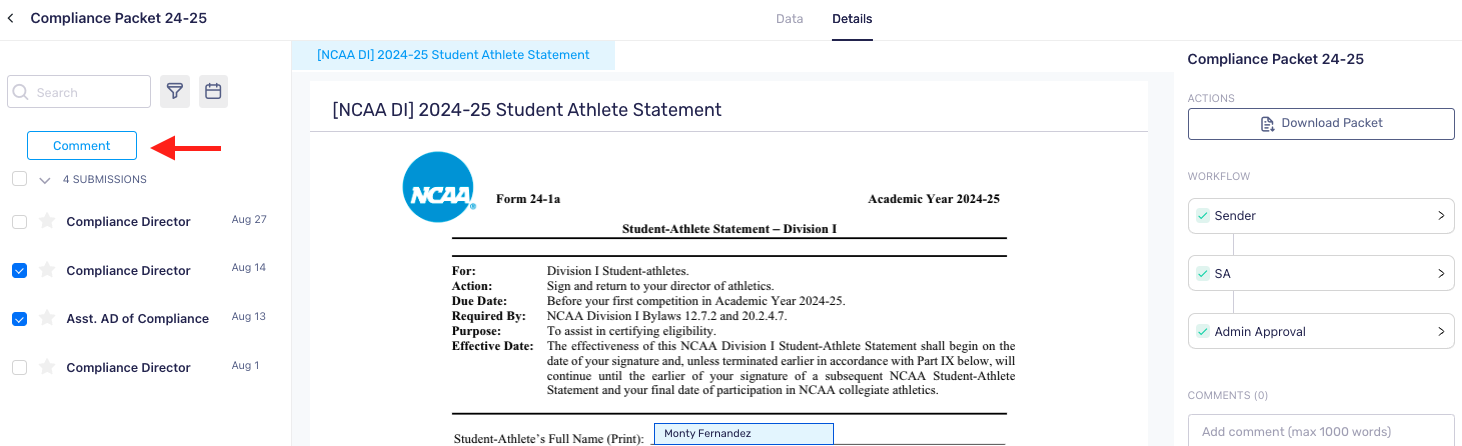Click the Download Packet button

[1321, 123]
